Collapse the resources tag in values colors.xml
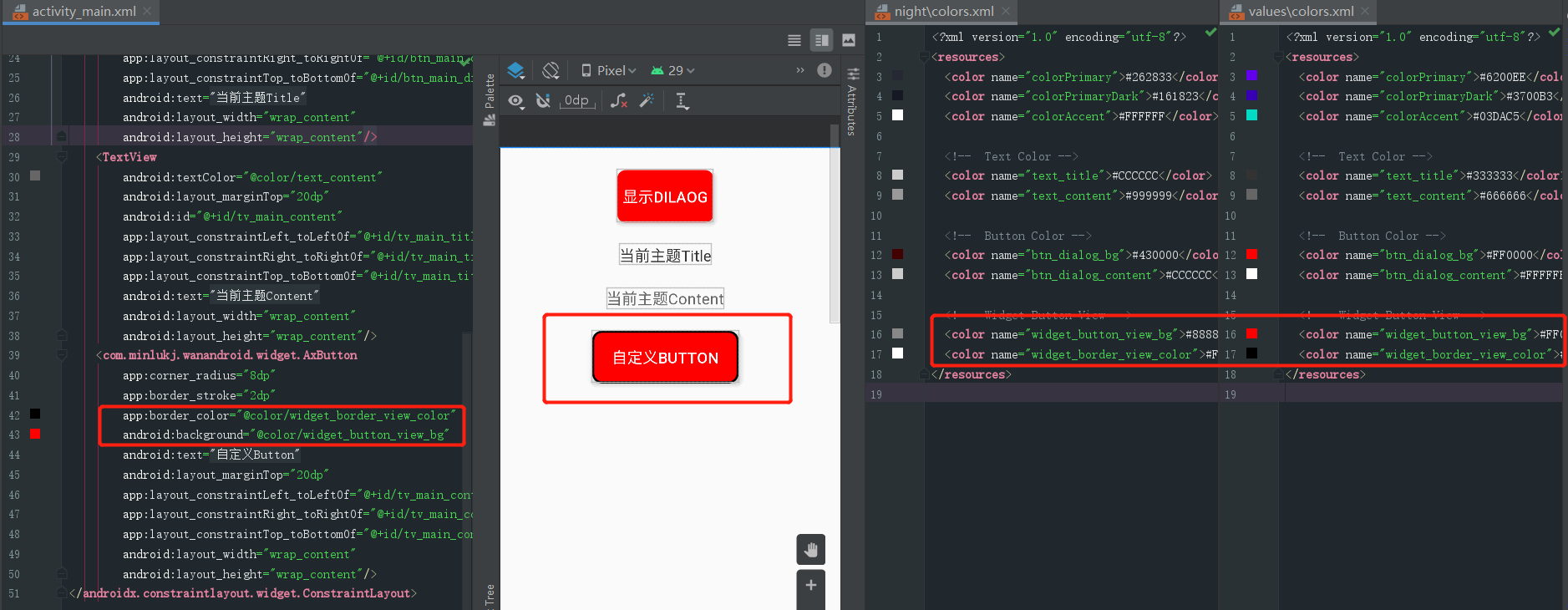The height and width of the screenshot is (610, 1568). [1278, 57]
